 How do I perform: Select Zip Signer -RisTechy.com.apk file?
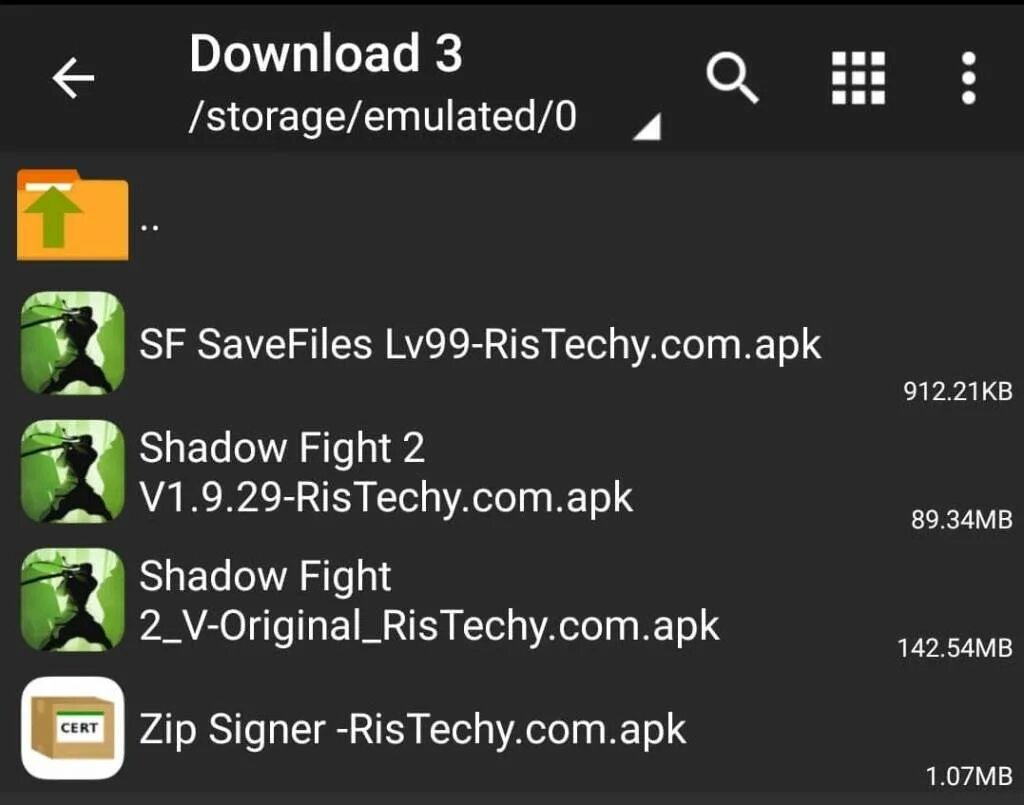[x=412, y=728]
